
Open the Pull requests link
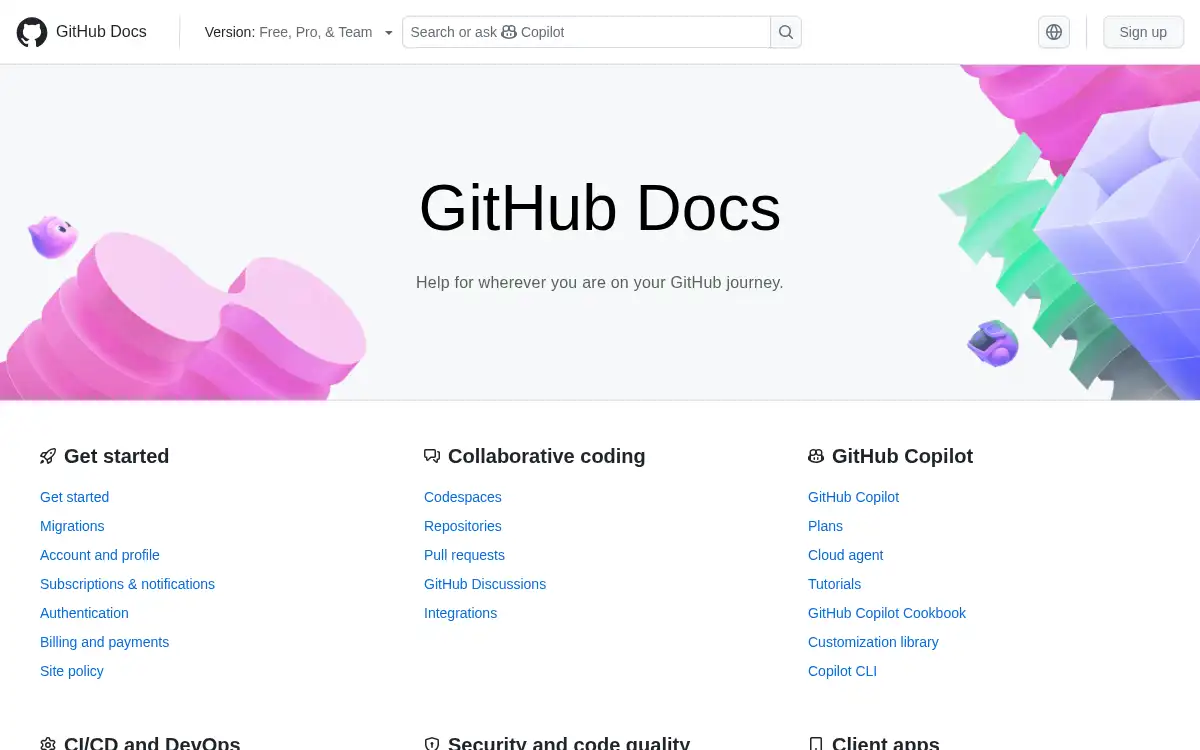pyautogui.click(x=464, y=555)
